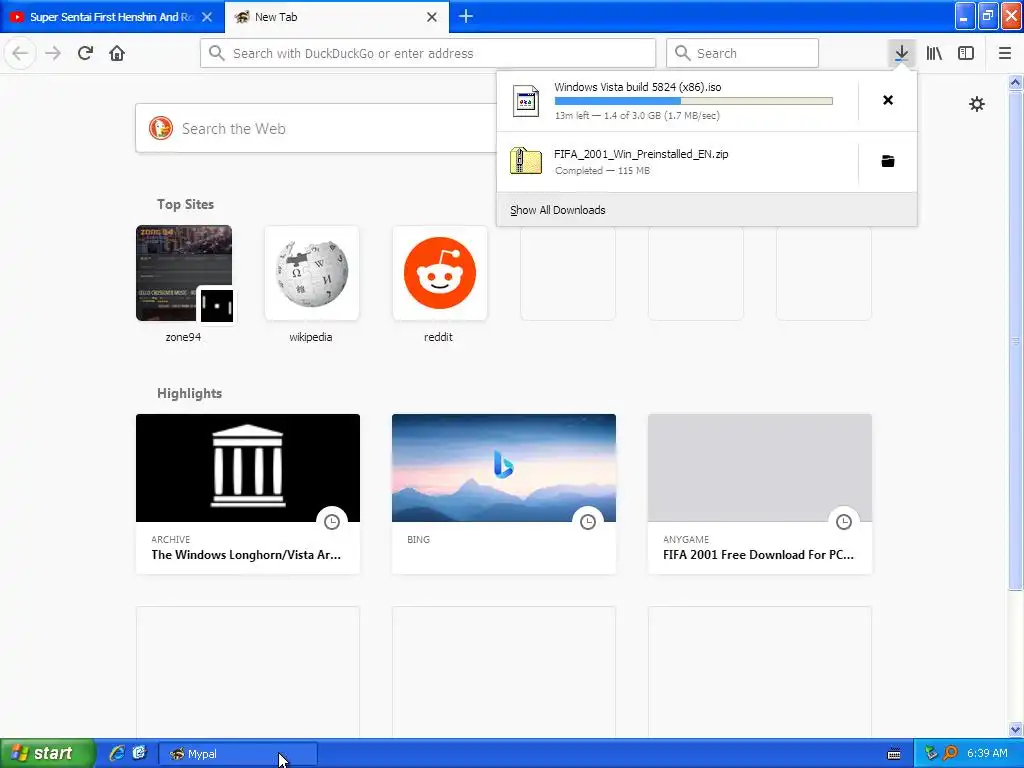Show All Downloads

tap(558, 210)
